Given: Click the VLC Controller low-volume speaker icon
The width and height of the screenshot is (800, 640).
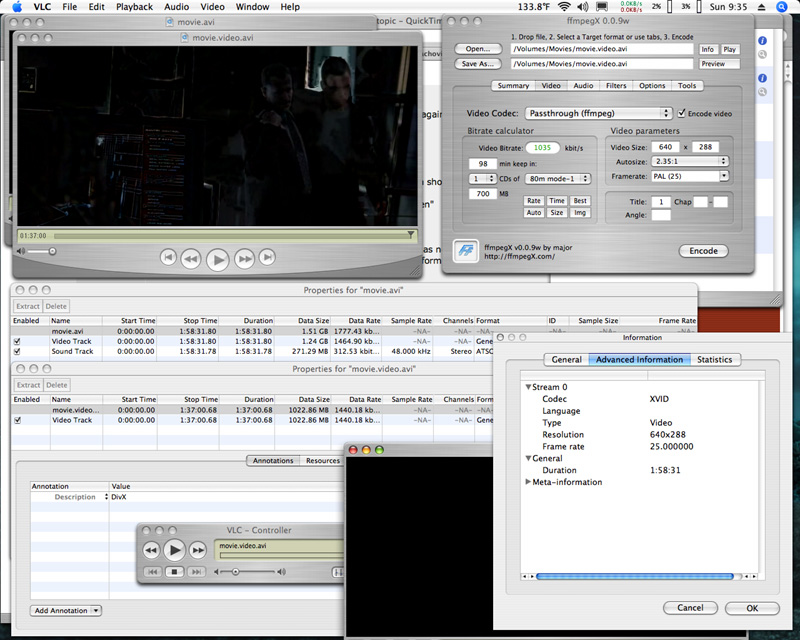Looking at the screenshot, I should [x=216, y=572].
